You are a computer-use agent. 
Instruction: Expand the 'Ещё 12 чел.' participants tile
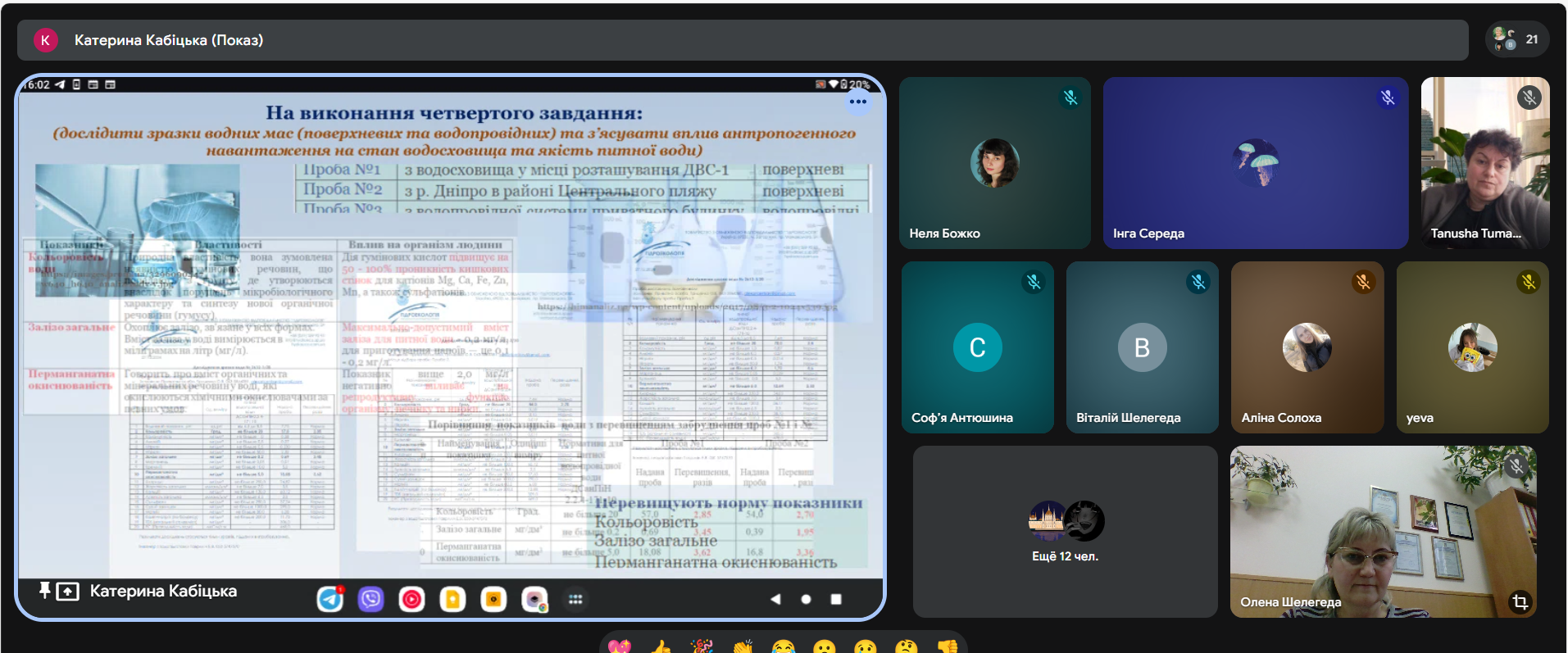pos(1065,531)
